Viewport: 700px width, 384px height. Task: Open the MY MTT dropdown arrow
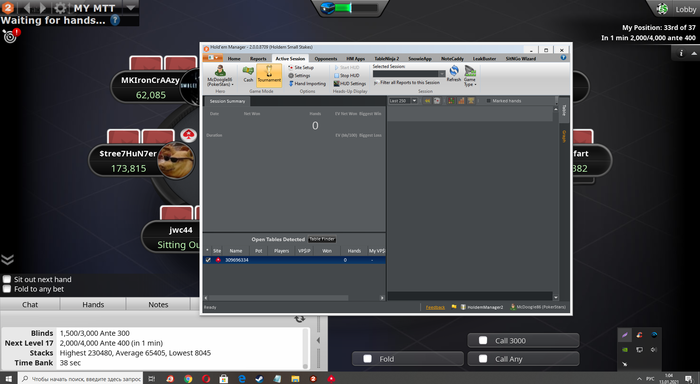(x=130, y=8)
